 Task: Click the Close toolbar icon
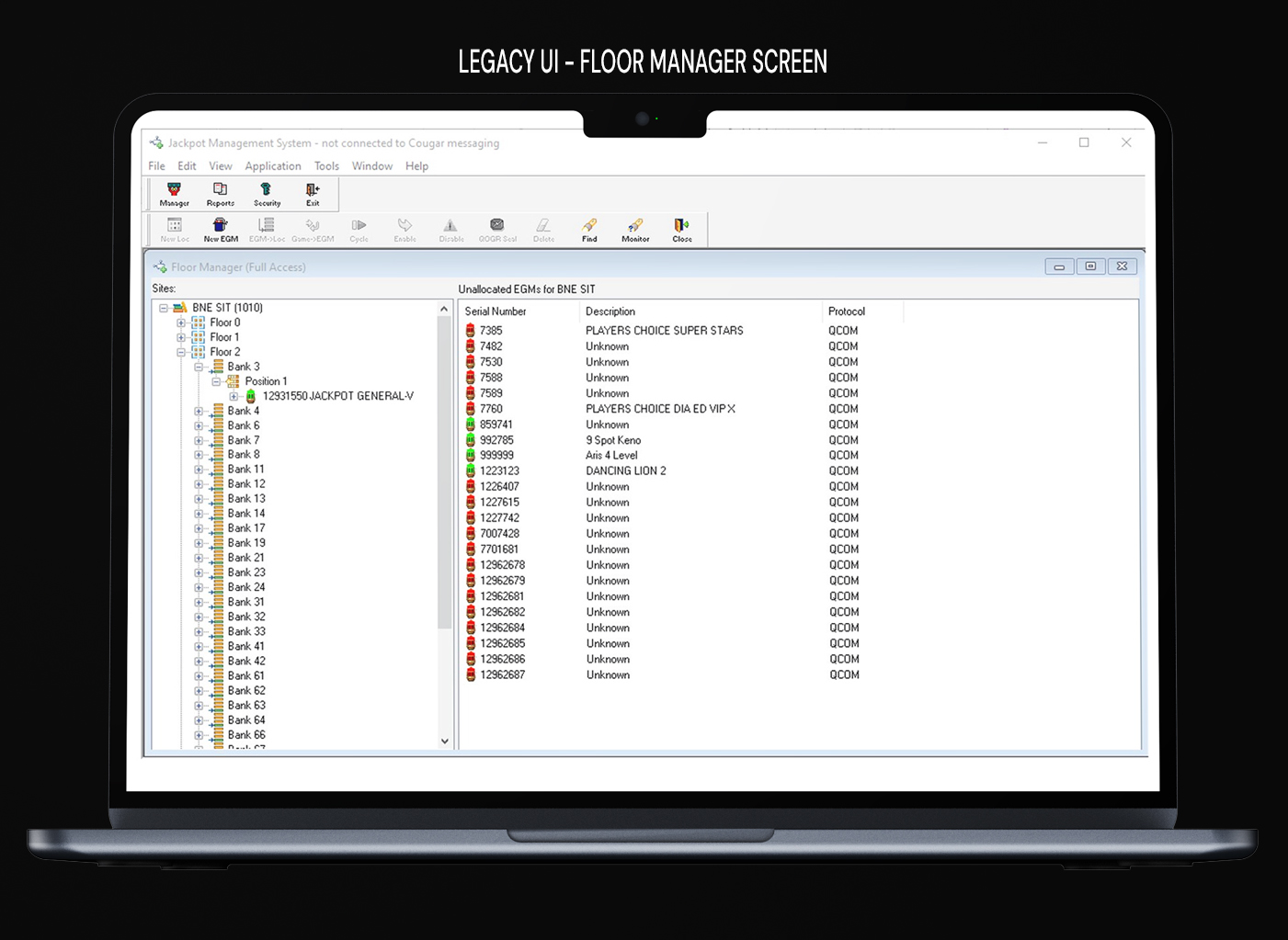(x=681, y=230)
